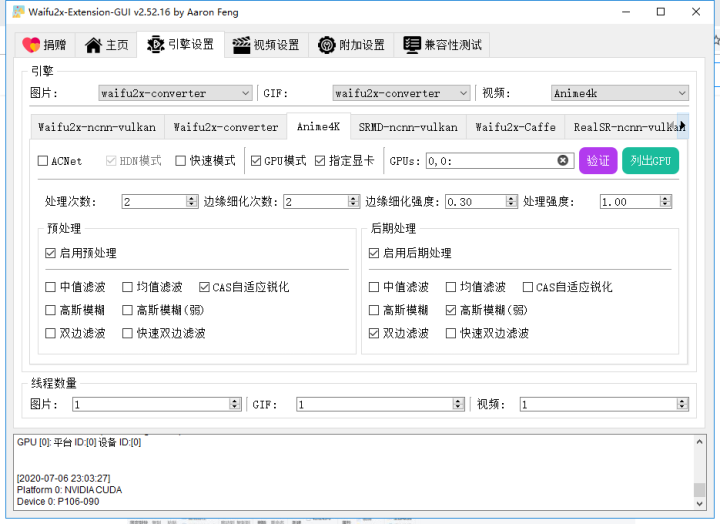Viewport: 720px width, 524px height.
Task: Select the SRMD-ncnn-vulkan engine tab
Action: (x=408, y=127)
